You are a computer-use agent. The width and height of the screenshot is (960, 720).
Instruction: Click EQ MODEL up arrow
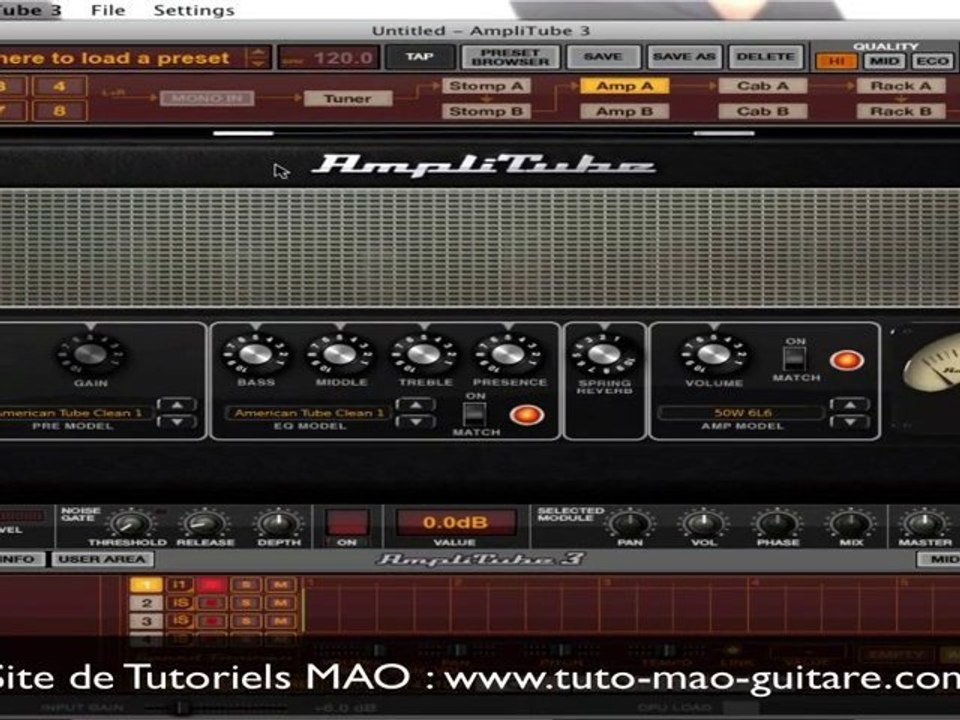point(416,405)
